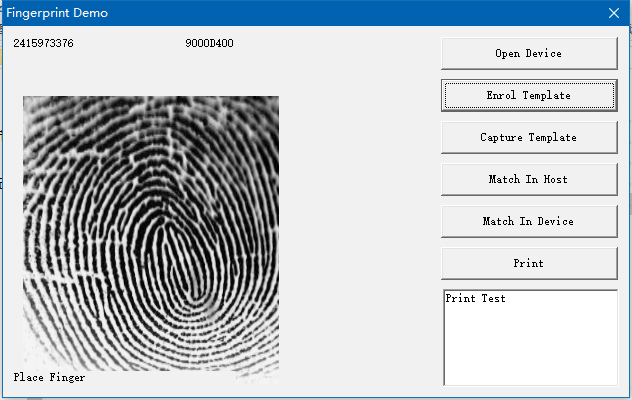Click the Place Finger status text
This screenshot has height=400, width=632.
pos(49,378)
